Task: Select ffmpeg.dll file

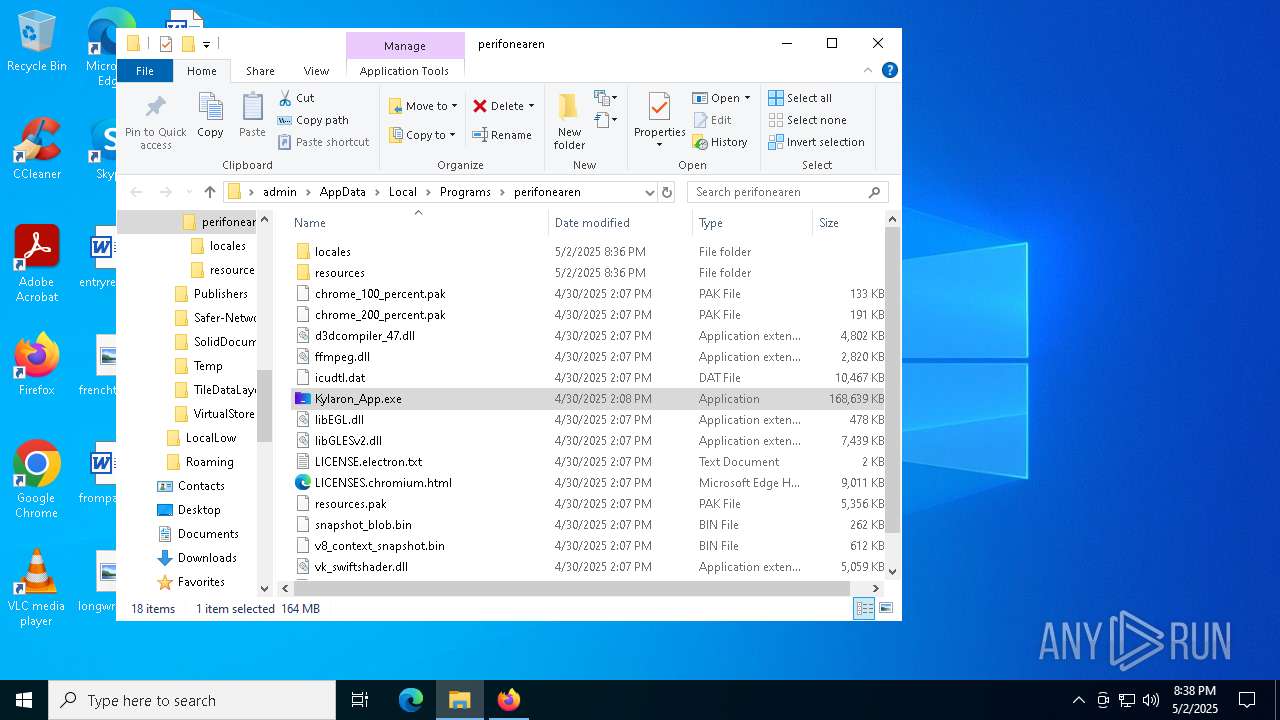Action: pyautogui.click(x=588, y=357)
